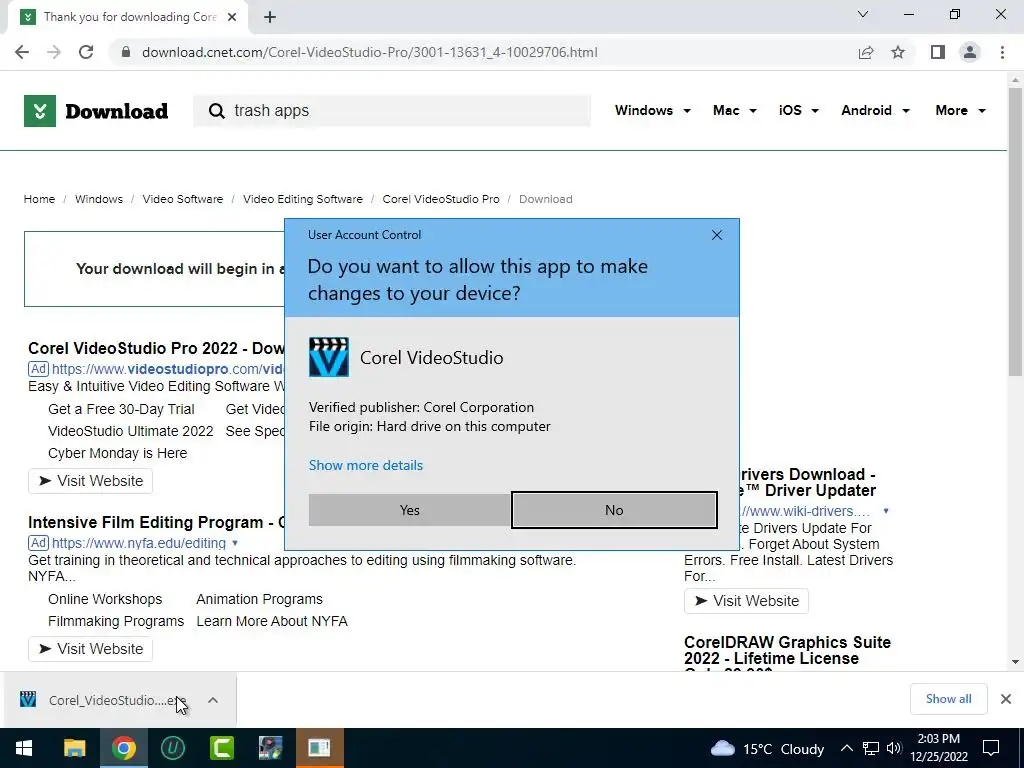Click the weather cloud icon in taskbar

point(722,748)
